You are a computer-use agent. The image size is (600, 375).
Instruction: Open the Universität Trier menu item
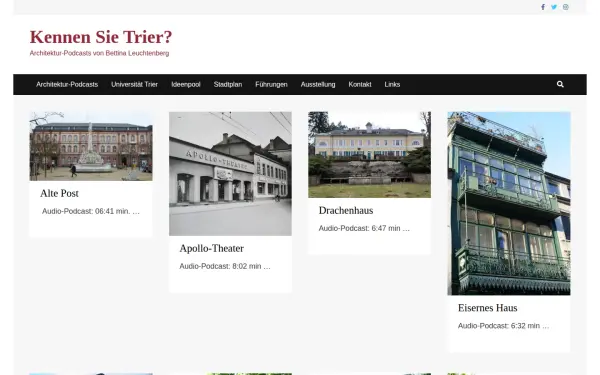pos(134,85)
